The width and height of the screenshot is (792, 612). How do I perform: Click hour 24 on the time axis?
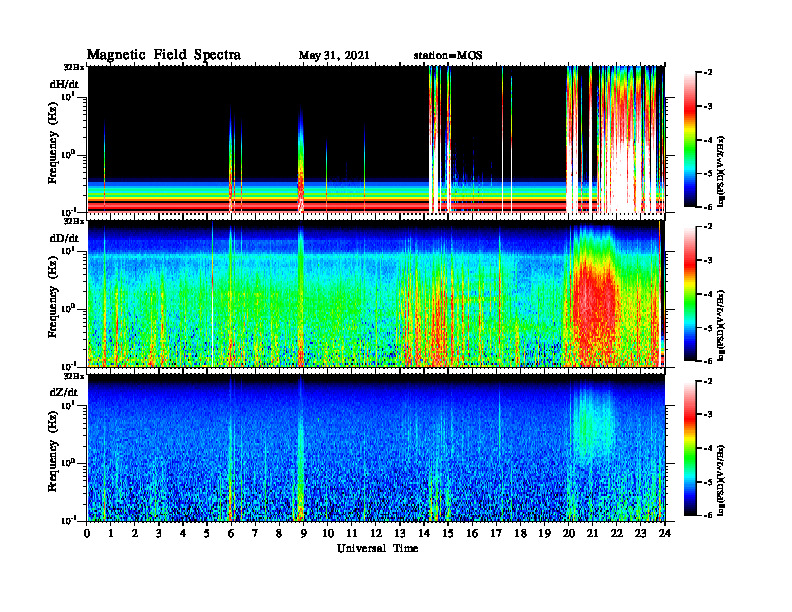(x=665, y=533)
